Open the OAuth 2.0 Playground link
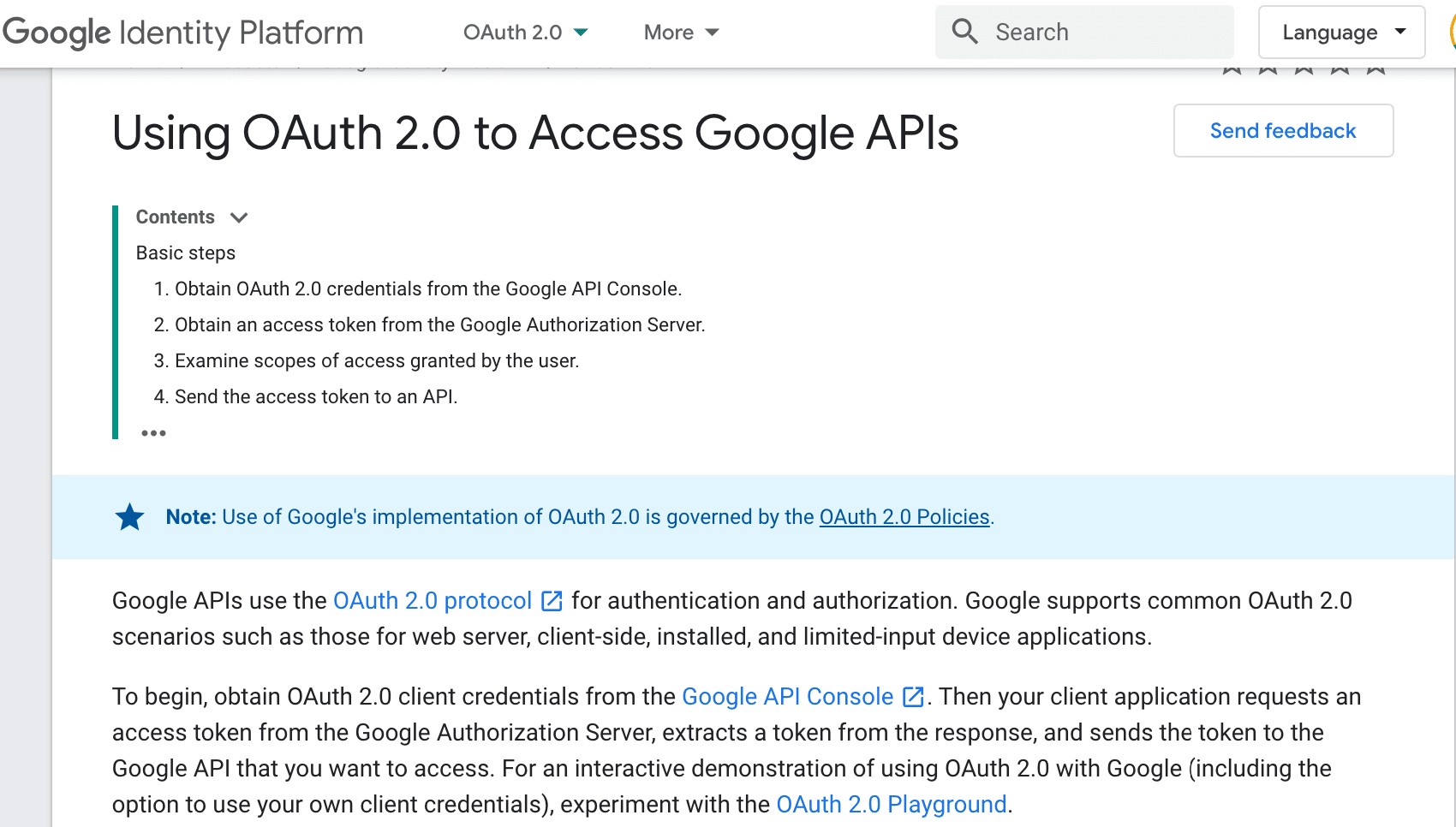Viewport: 1456px width, 827px height. [892, 805]
